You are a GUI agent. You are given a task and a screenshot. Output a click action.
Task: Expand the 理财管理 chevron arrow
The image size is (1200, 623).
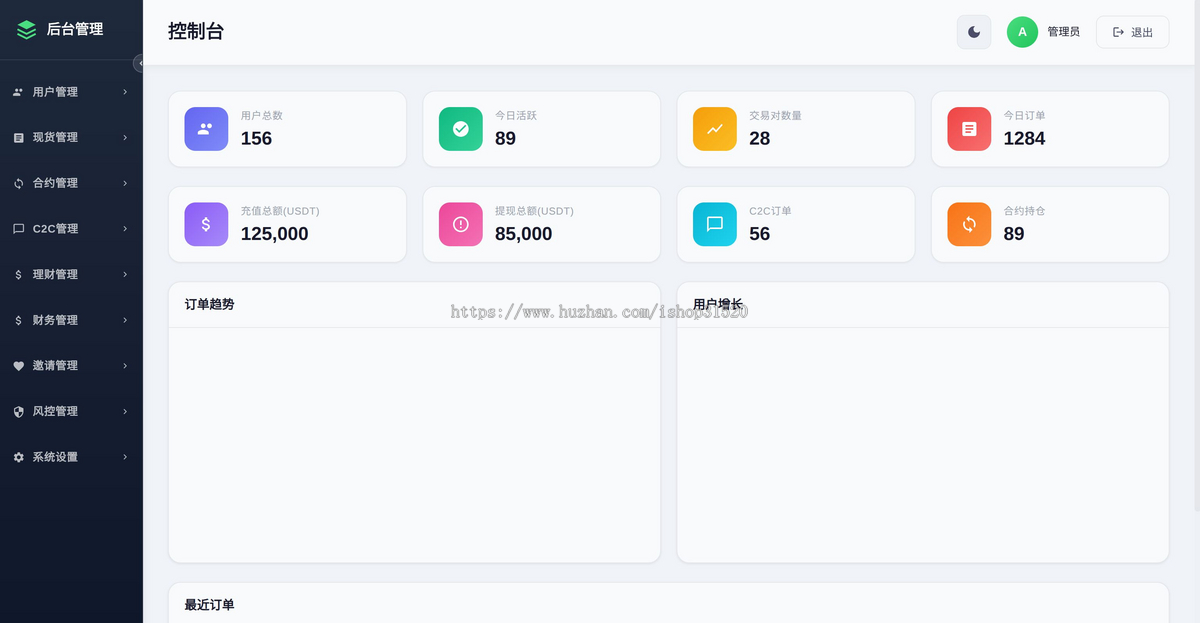[125, 275]
